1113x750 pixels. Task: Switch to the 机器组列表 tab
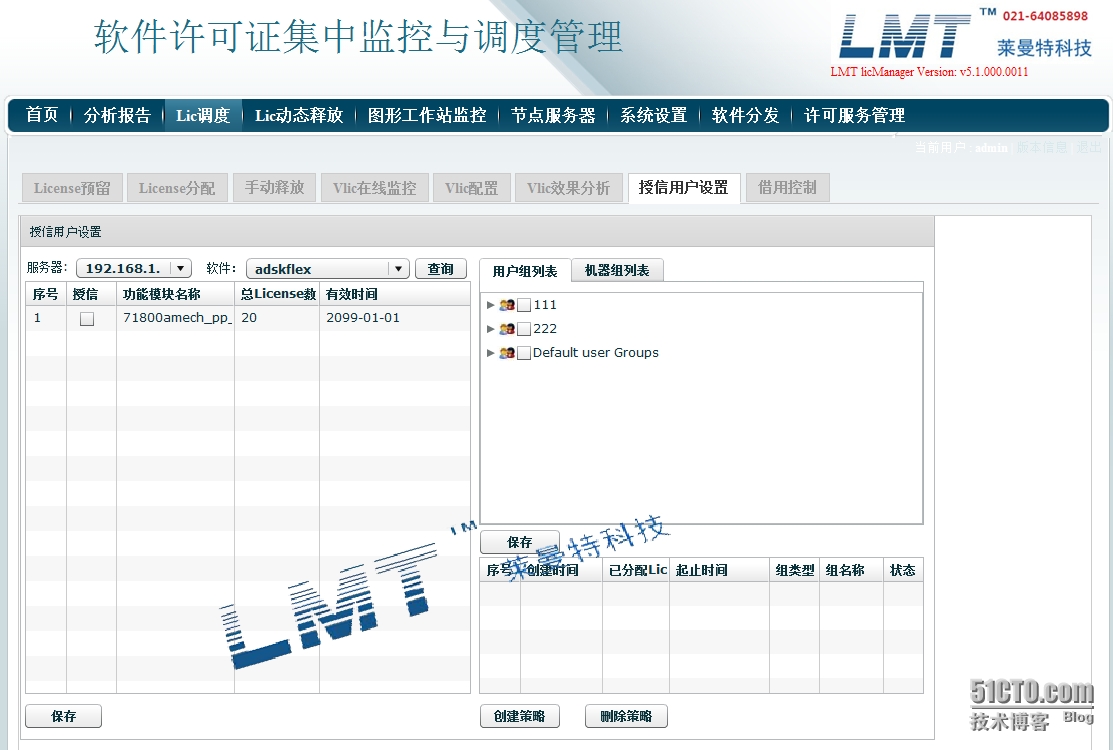[x=617, y=270]
